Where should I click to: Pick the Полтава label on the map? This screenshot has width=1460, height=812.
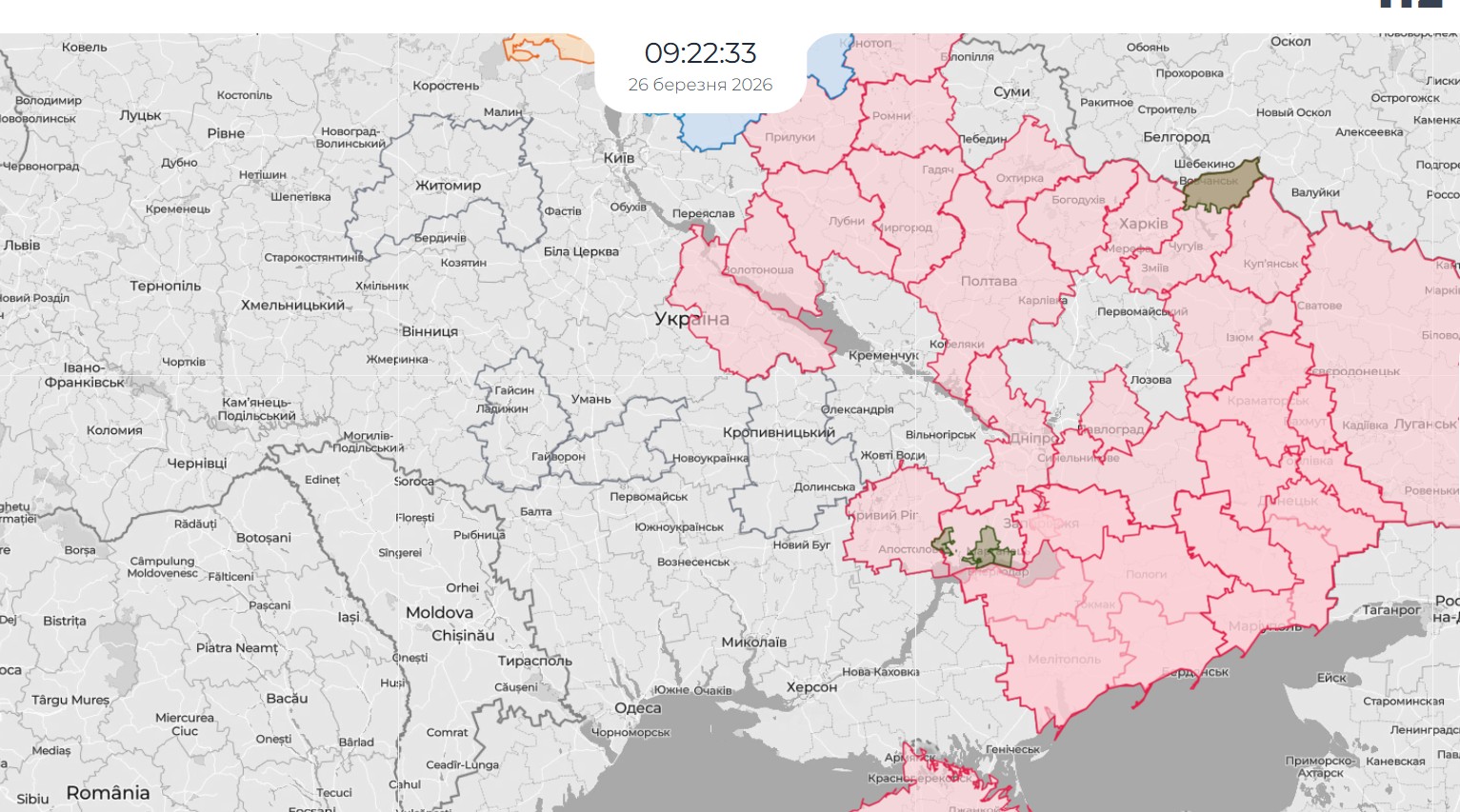989,281
